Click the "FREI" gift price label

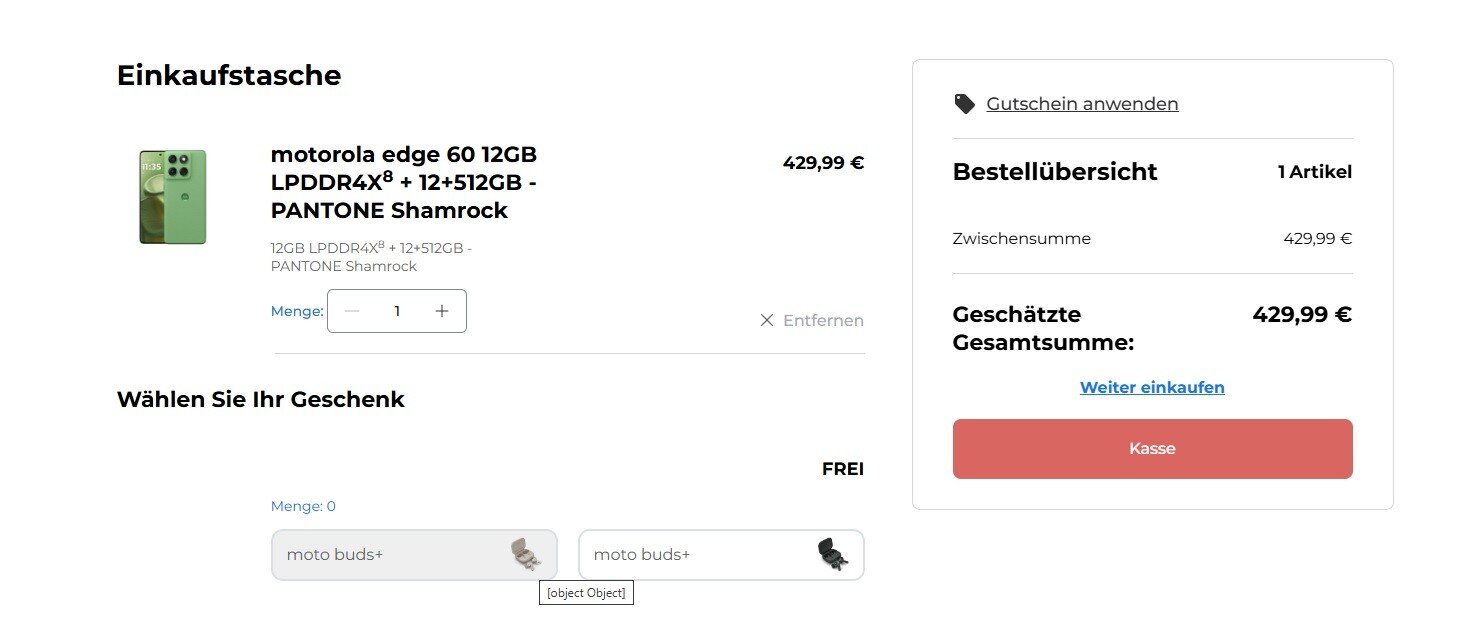842,469
